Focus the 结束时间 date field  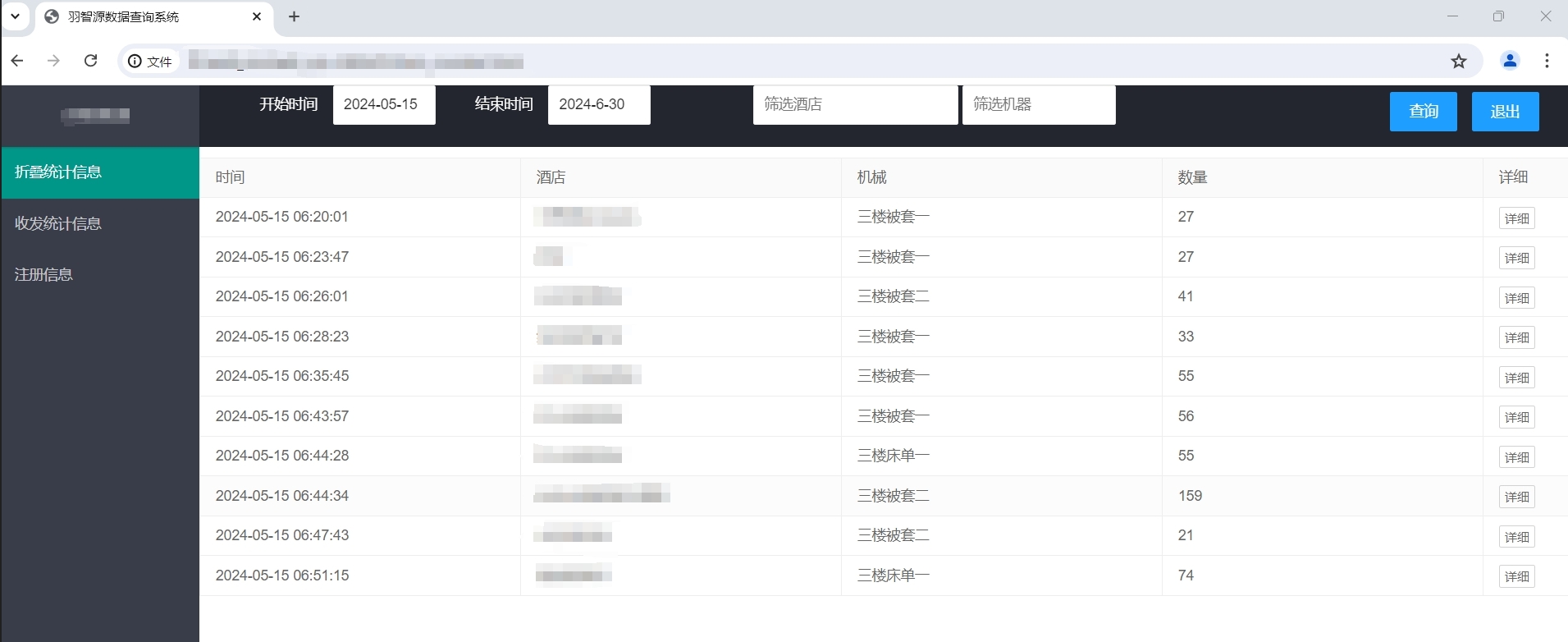pyautogui.click(x=598, y=105)
